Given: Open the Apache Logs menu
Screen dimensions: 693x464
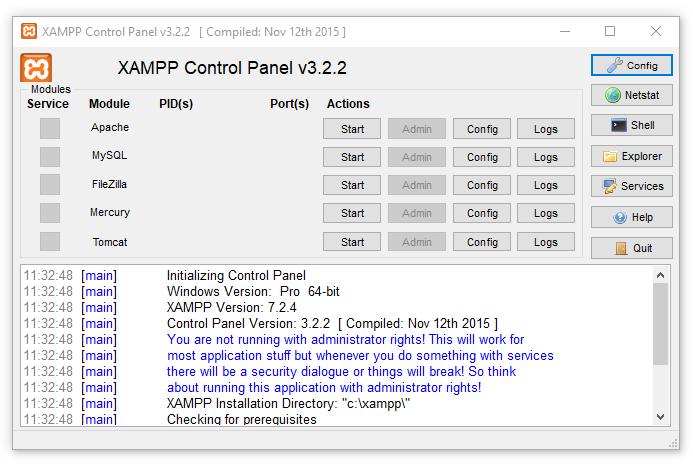Looking at the screenshot, I should pyautogui.click(x=546, y=129).
